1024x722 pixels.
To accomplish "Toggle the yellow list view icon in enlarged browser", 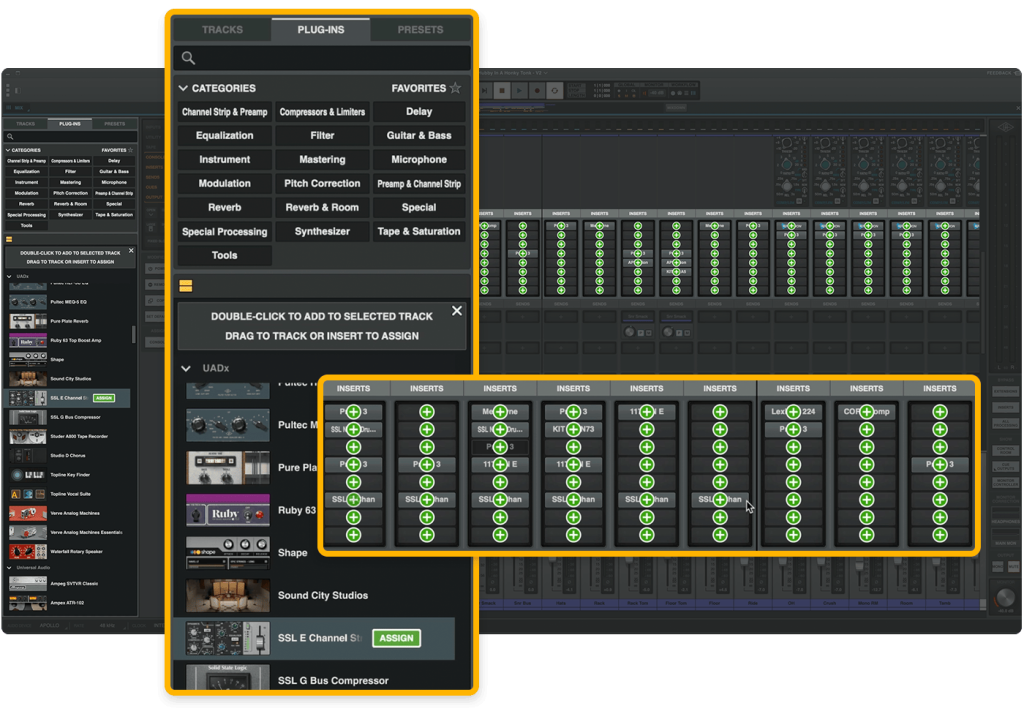I will (x=186, y=286).
